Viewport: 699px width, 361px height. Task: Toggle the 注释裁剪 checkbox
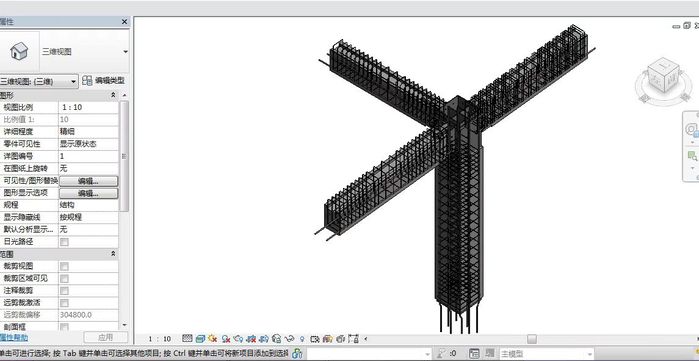tap(65, 291)
